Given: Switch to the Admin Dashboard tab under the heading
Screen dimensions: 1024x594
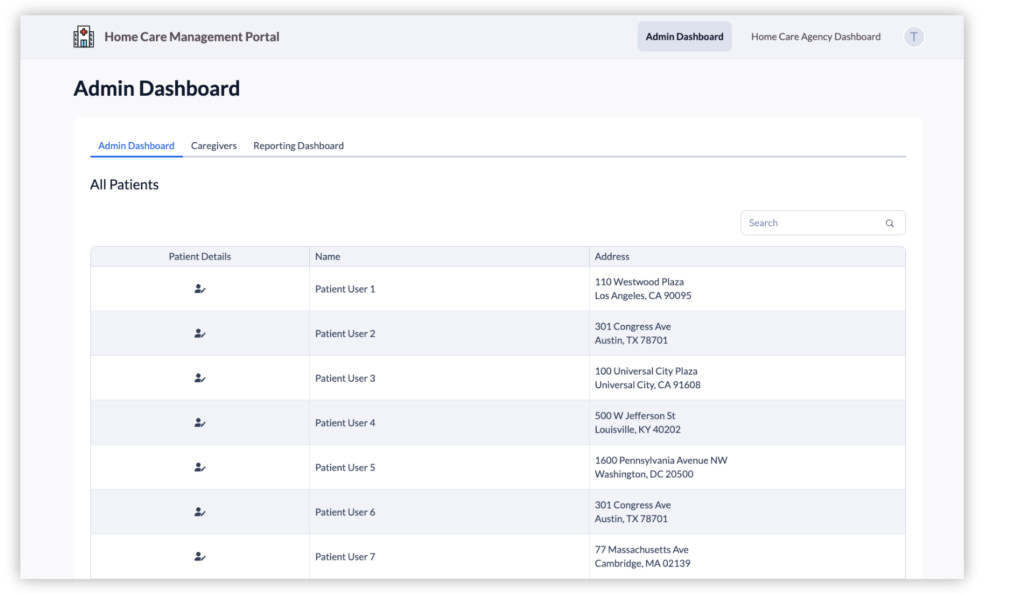Looking at the screenshot, I should coord(136,146).
